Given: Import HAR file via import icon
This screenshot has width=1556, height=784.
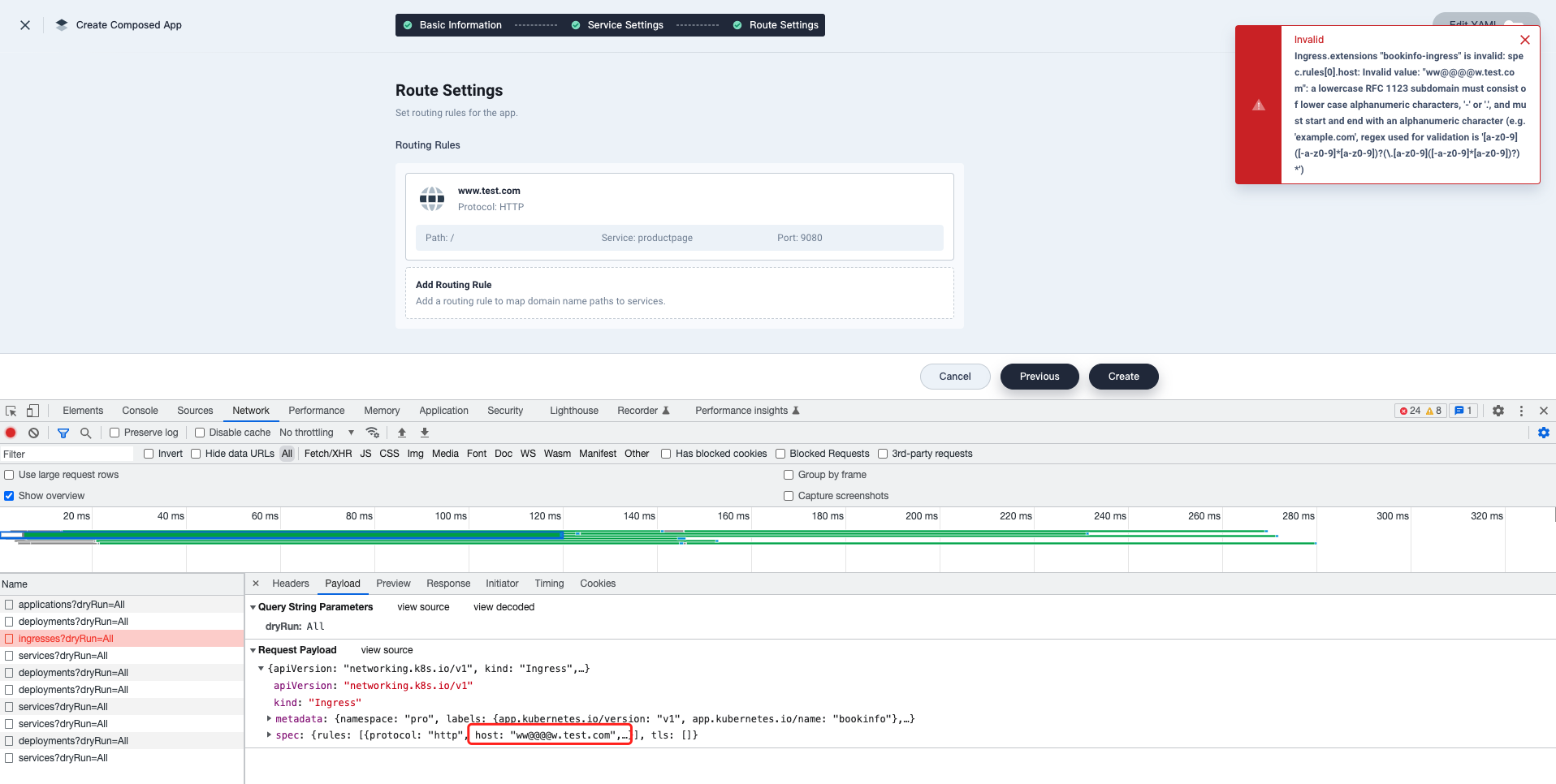Looking at the screenshot, I should pos(401,433).
